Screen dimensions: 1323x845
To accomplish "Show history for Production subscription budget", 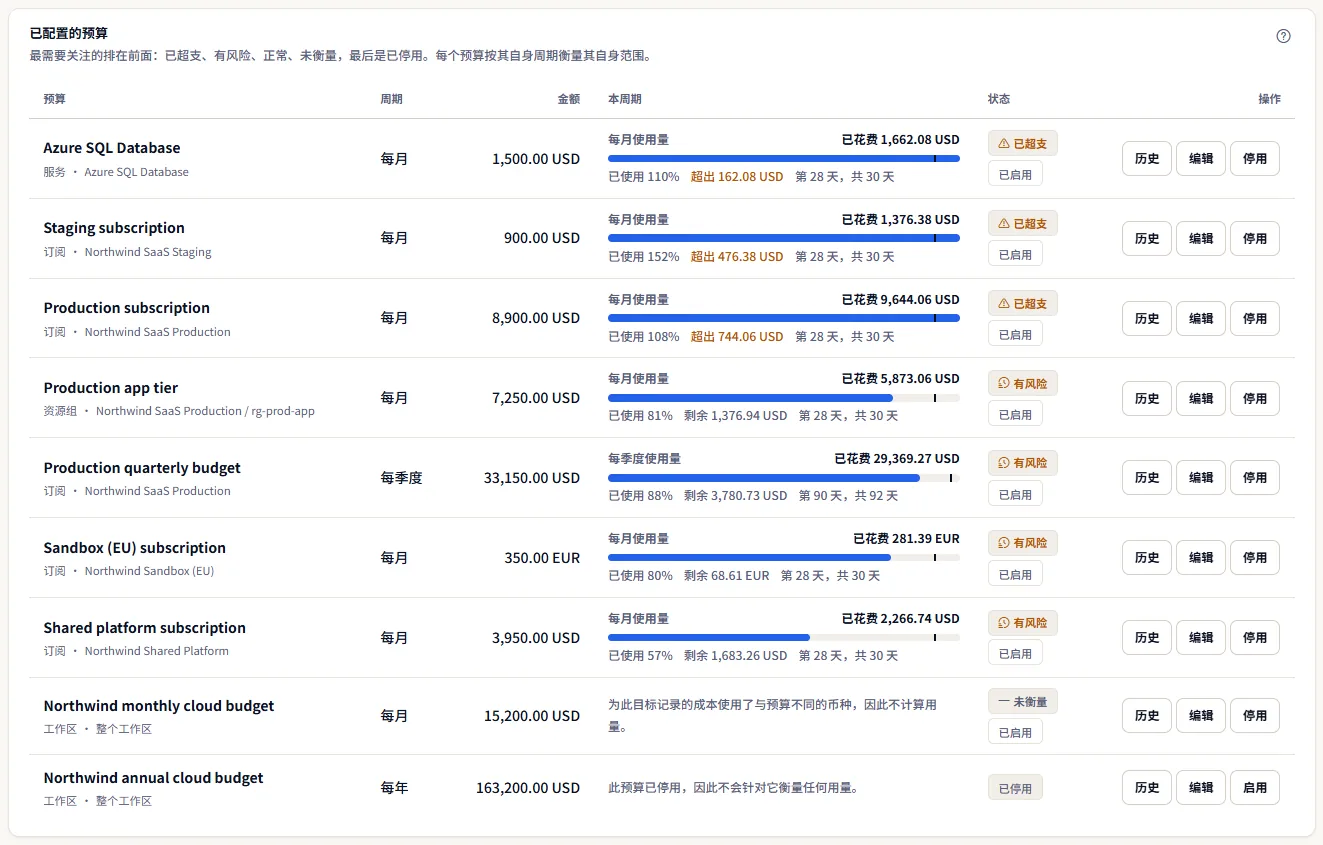I will click(x=1147, y=318).
